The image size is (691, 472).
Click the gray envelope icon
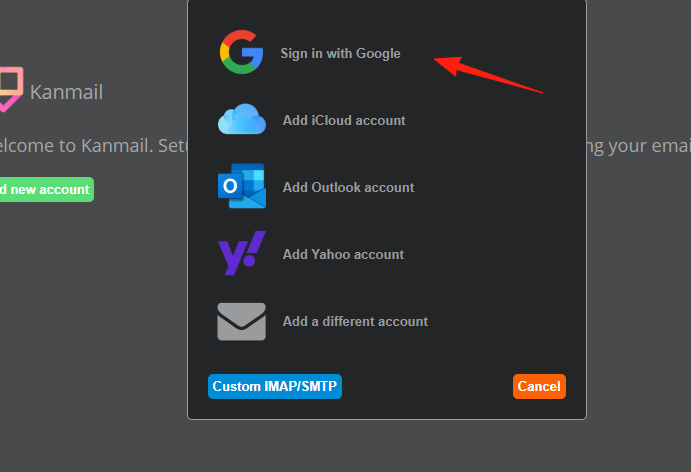241,322
